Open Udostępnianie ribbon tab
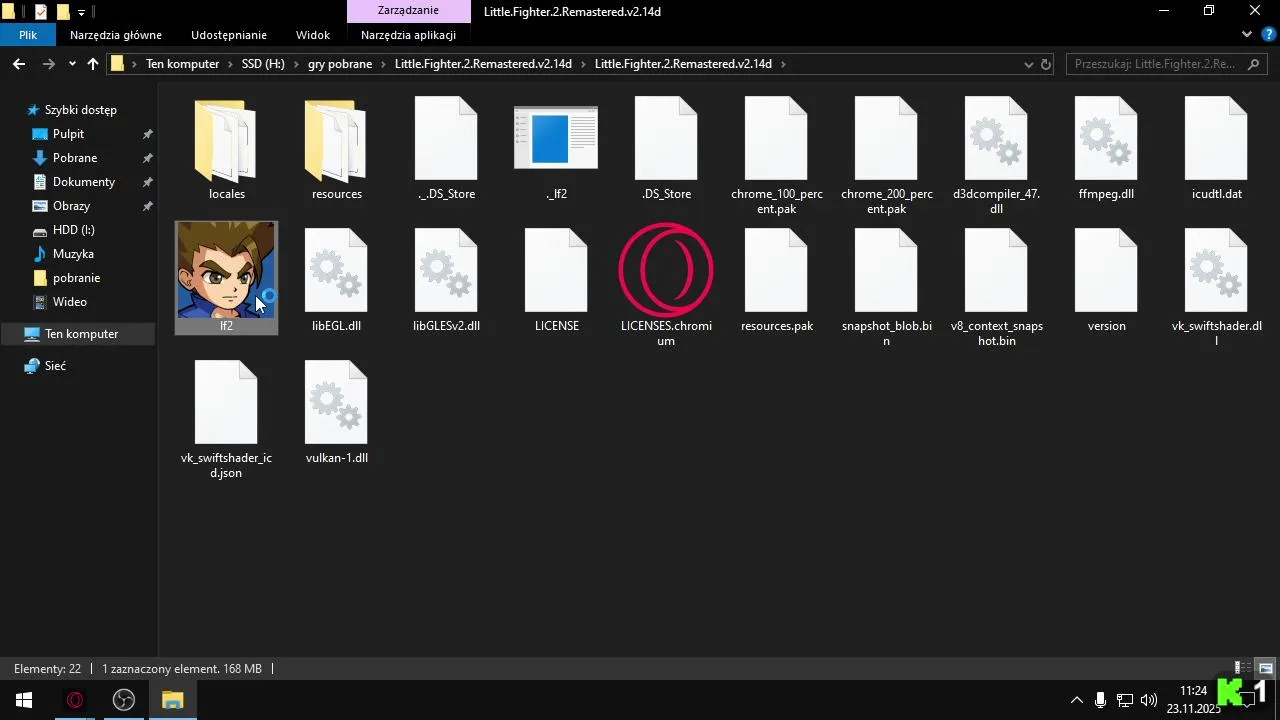1280x720 pixels. tap(229, 35)
